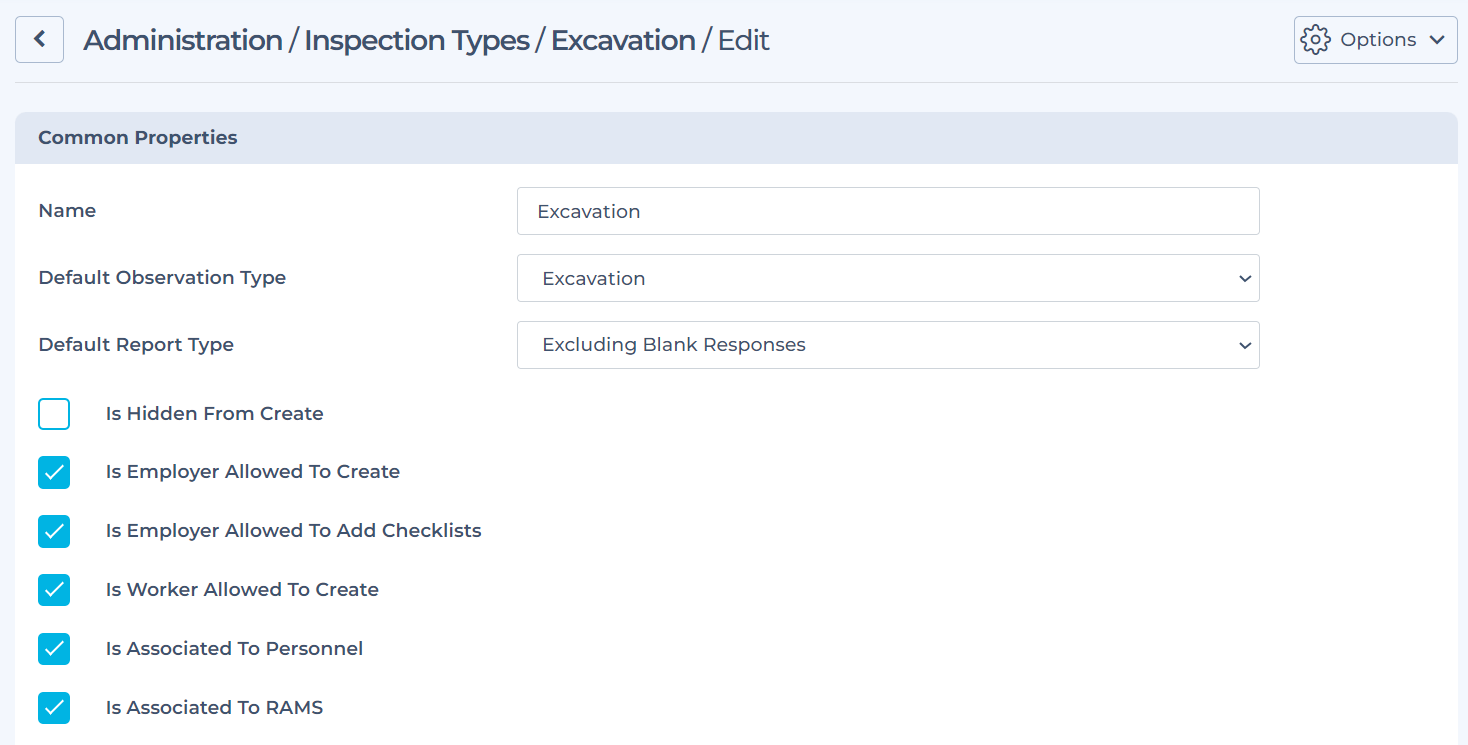1468x745 pixels.
Task: Open Inspection Types breadcrumb
Action: pos(417,40)
